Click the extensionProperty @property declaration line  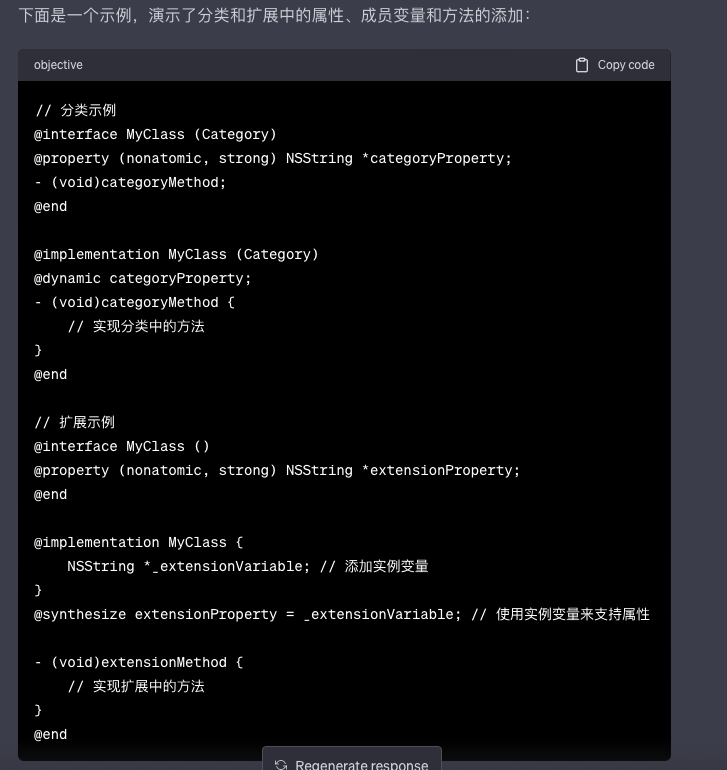(277, 470)
